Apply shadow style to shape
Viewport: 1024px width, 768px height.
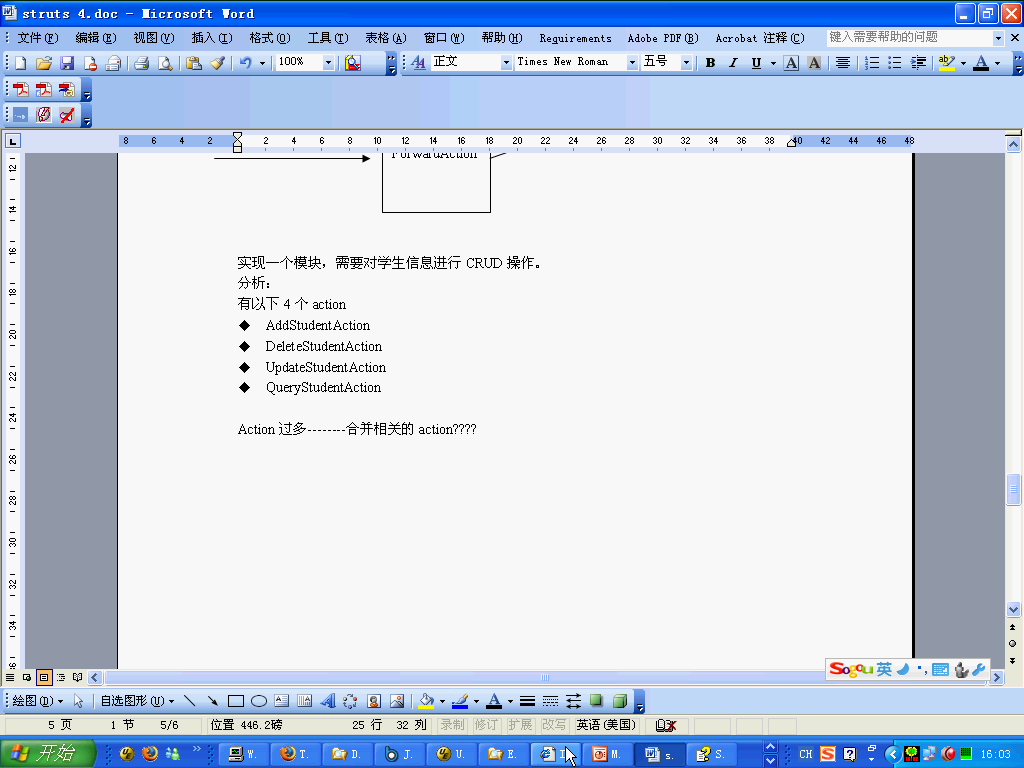coord(596,701)
